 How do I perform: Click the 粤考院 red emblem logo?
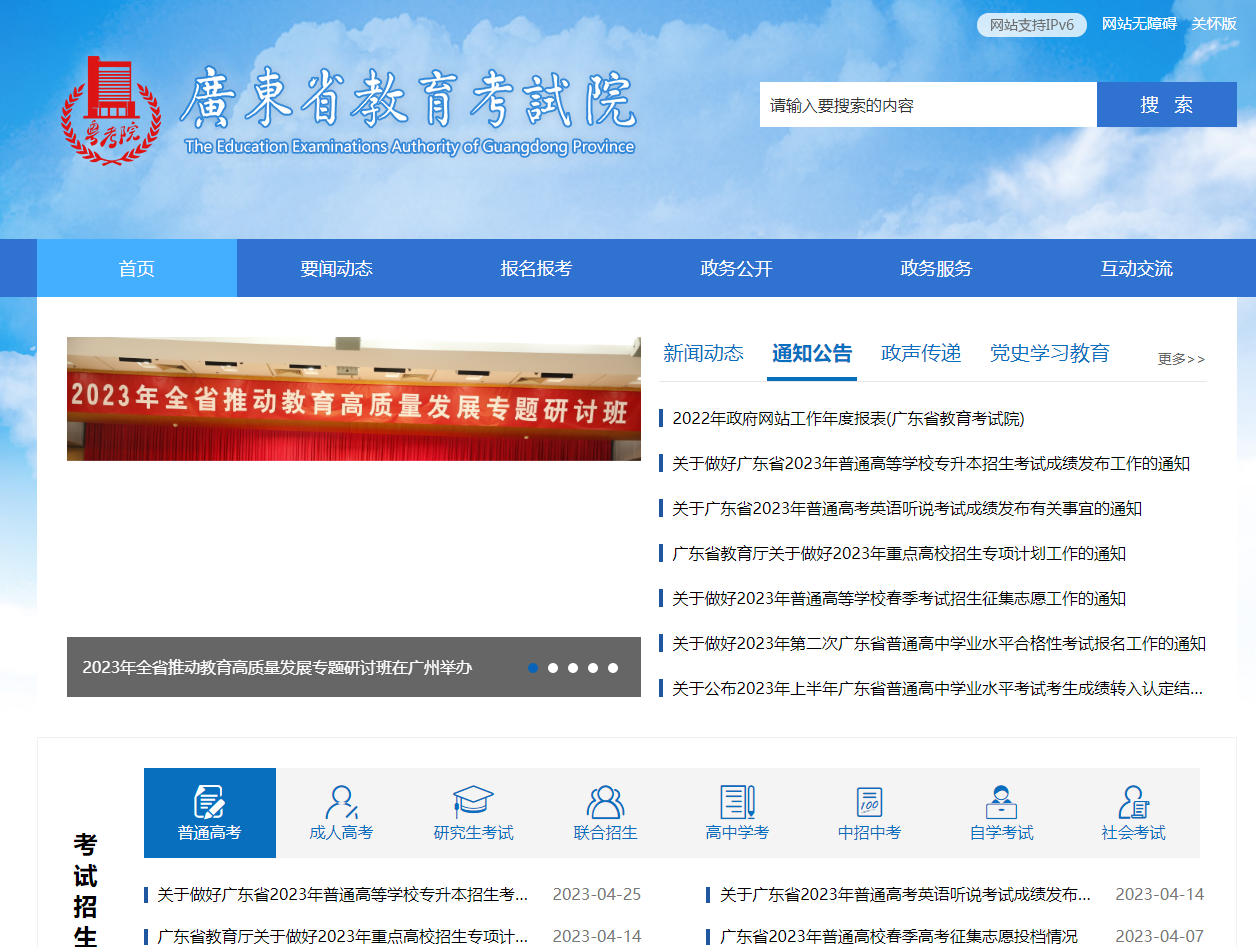[x=110, y=110]
